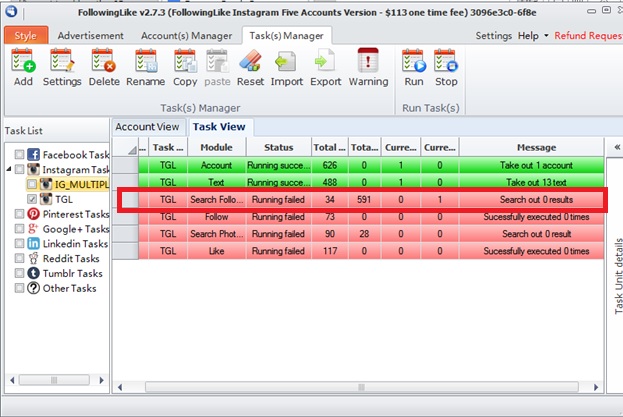Check the Pinterest Tasks checkbox
This screenshot has height=417, width=623.
[19, 214]
